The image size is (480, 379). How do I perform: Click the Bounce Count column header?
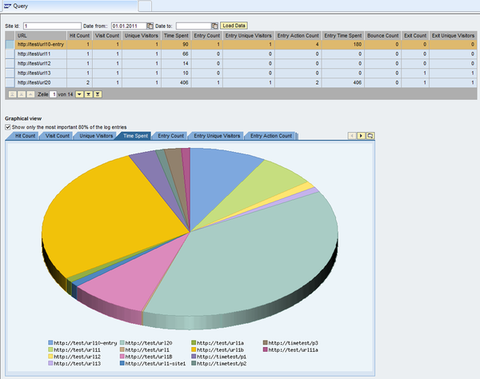[x=383, y=35]
